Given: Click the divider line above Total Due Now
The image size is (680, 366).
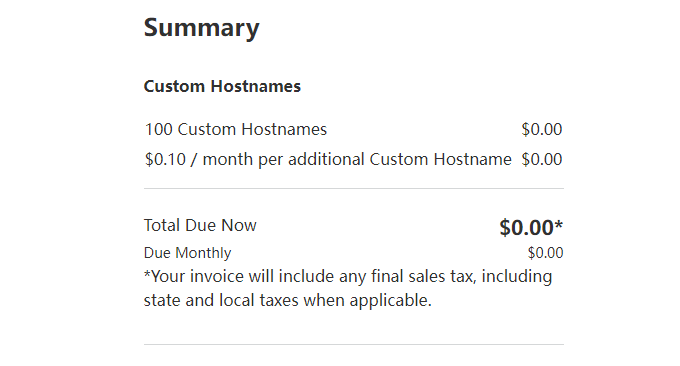Looking at the screenshot, I should tap(354, 188).
